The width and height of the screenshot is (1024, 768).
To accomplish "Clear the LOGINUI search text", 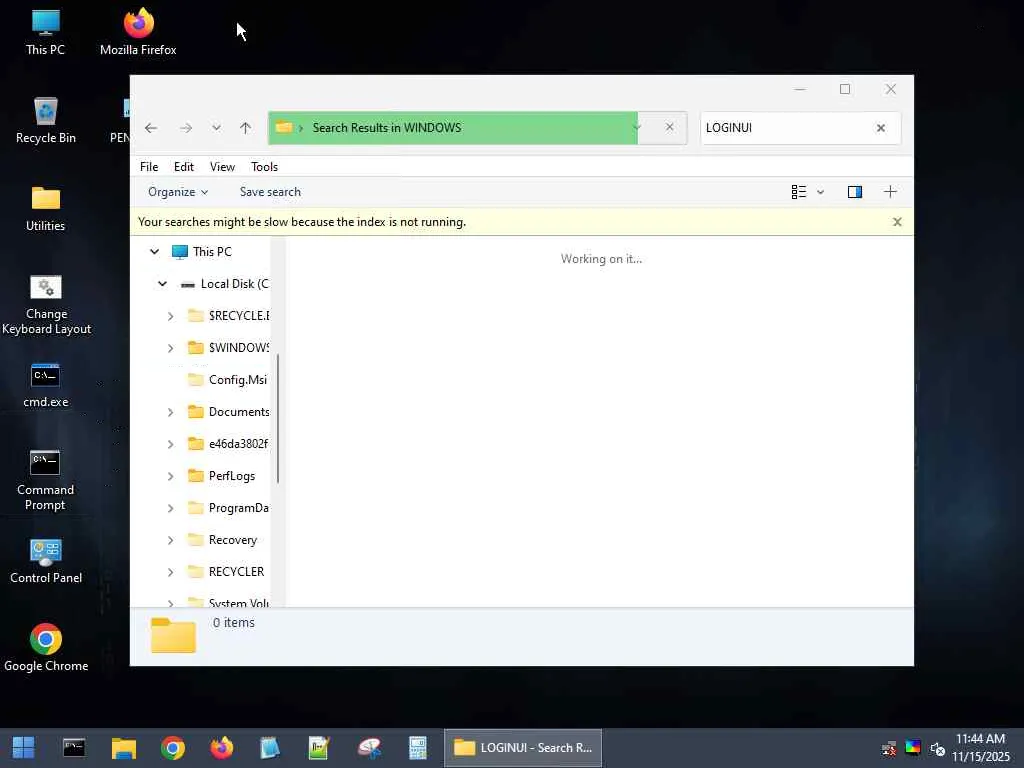I will pyautogui.click(x=881, y=128).
